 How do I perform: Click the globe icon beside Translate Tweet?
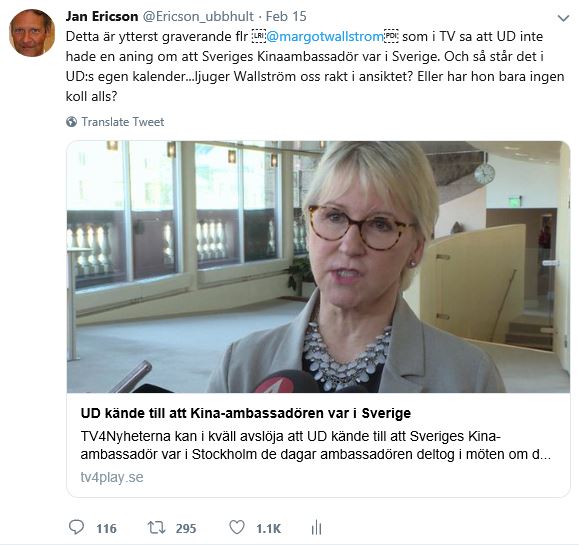coord(71,121)
